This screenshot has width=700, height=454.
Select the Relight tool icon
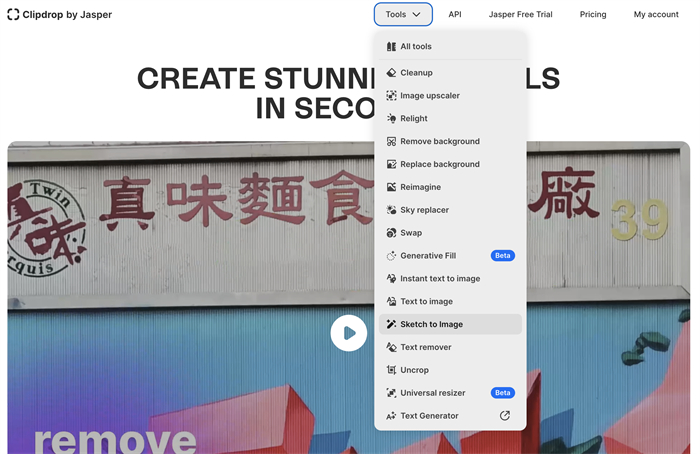pos(392,119)
